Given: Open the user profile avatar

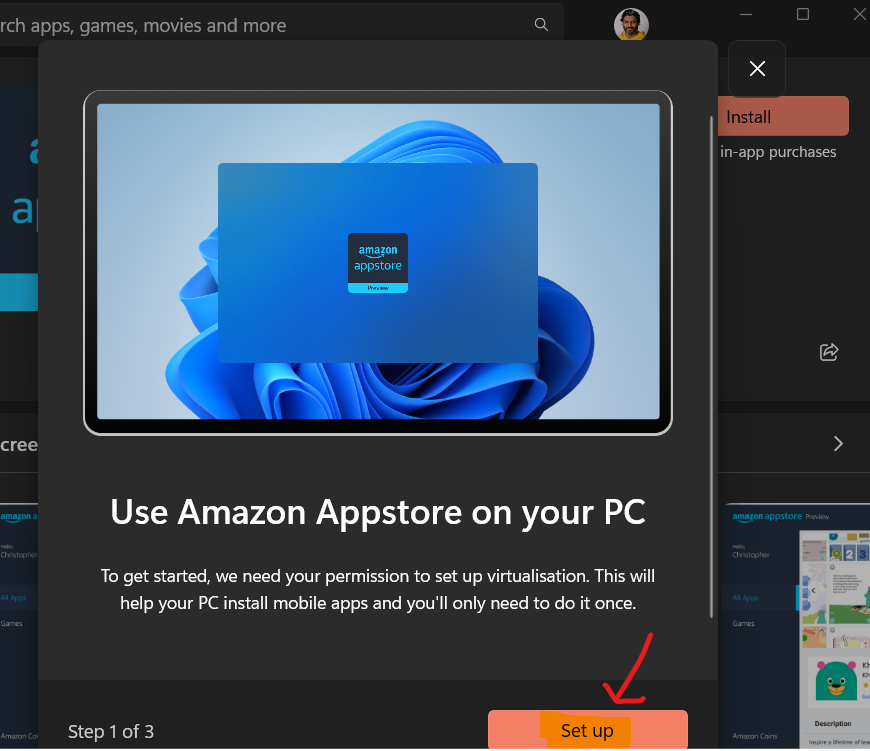Looking at the screenshot, I should [x=631, y=24].
